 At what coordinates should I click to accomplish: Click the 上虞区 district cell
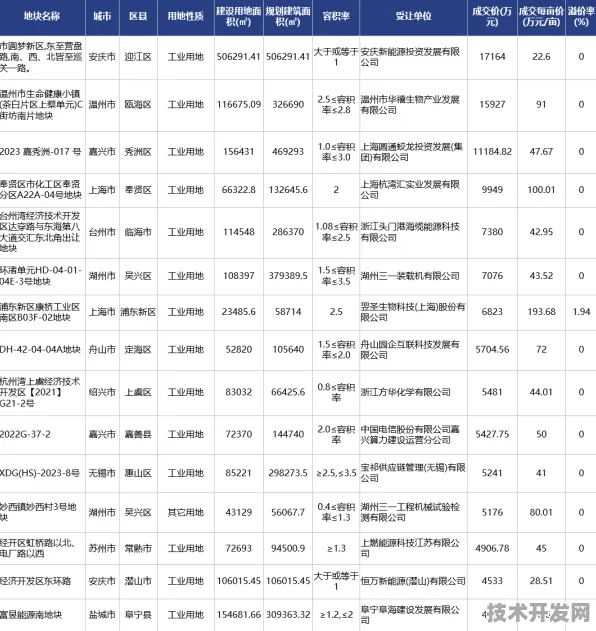click(138, 392)
